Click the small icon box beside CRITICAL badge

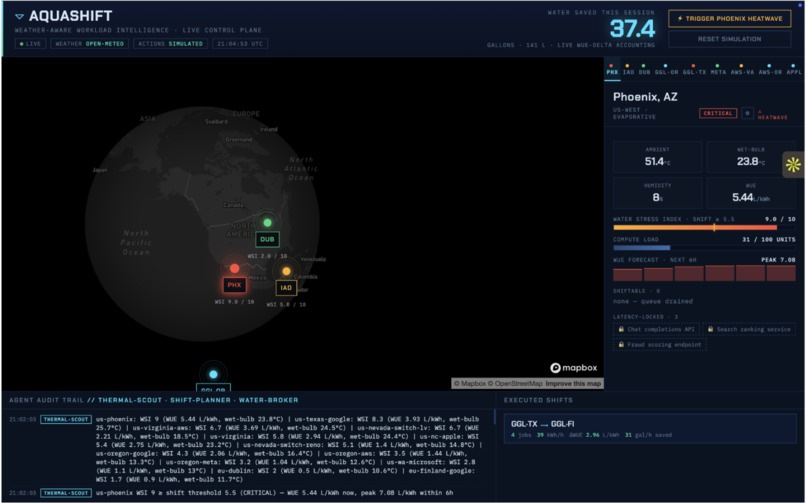tap(747, 113)
